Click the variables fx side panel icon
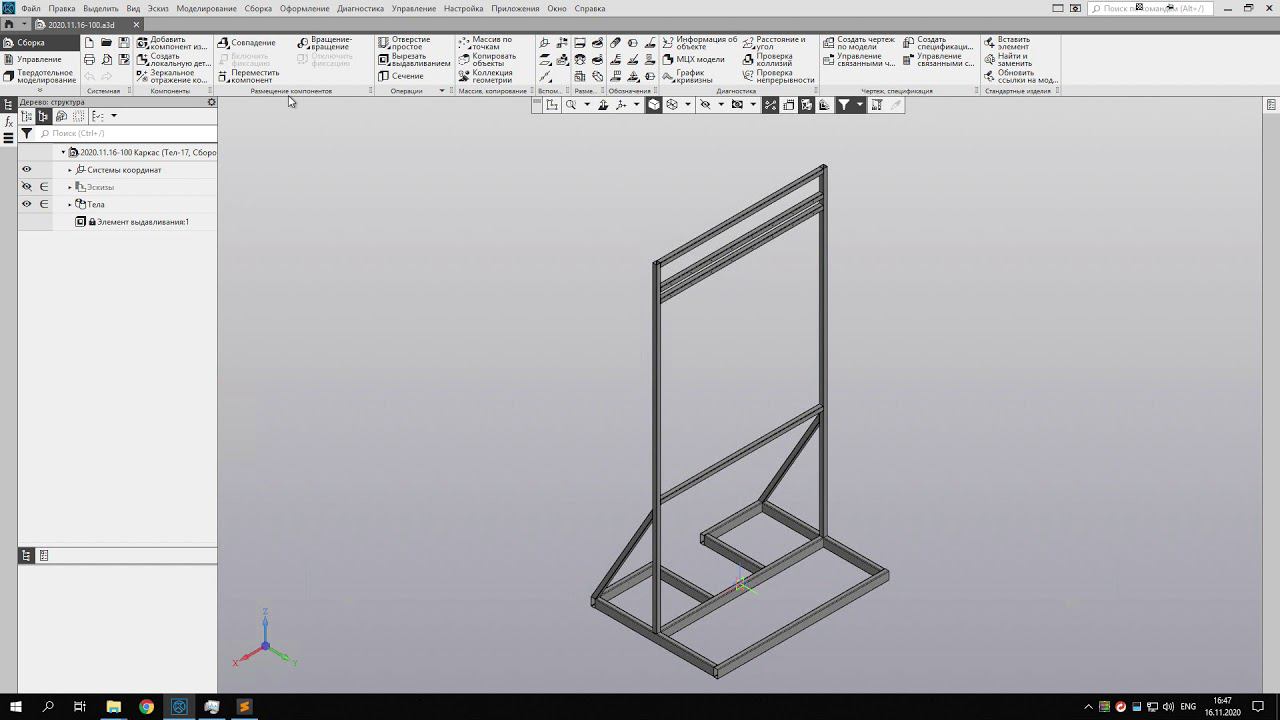The height and width of the screenshot is (720, 1280). click(9, 121)
